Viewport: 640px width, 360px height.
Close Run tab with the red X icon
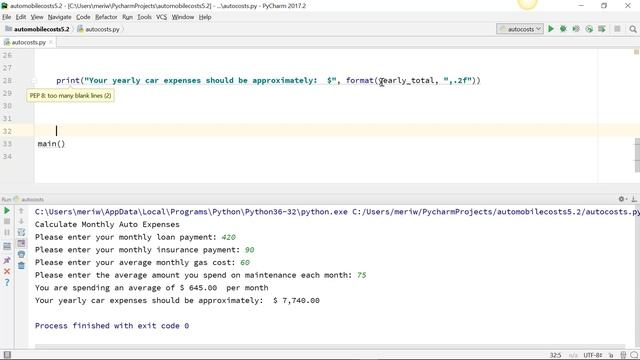[7, 271]
